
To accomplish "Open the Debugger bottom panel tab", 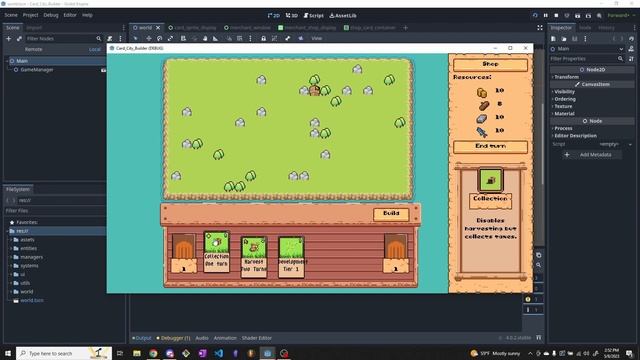I will (173, 338).
